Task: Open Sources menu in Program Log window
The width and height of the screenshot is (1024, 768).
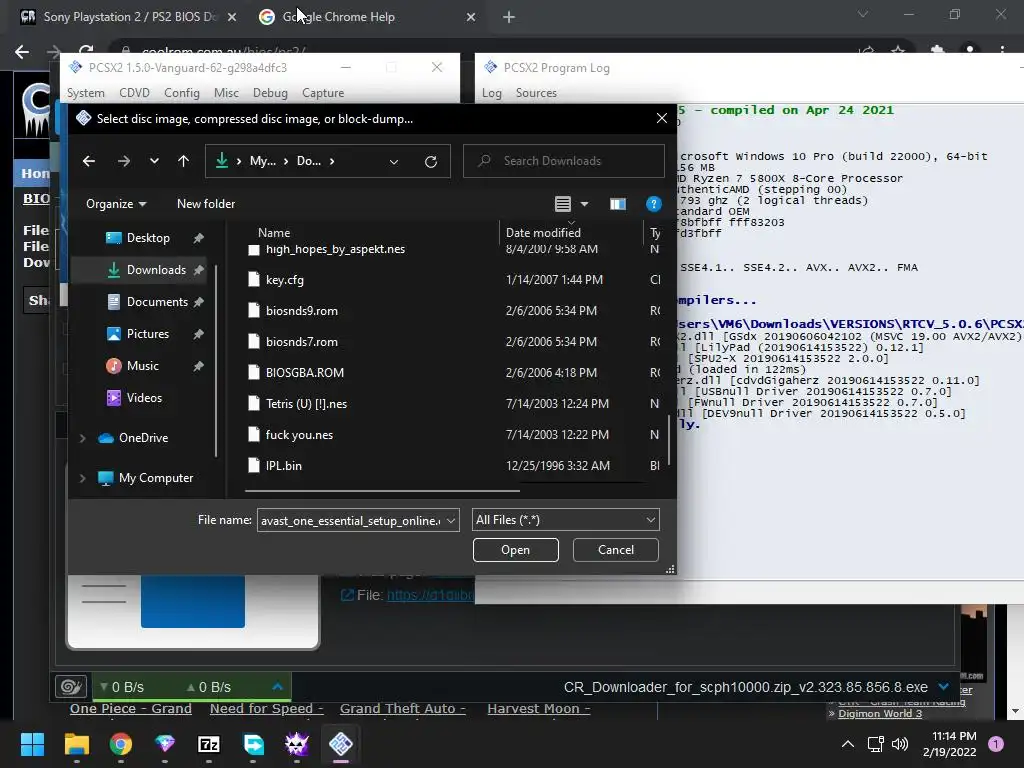Action: coord(536,93)
